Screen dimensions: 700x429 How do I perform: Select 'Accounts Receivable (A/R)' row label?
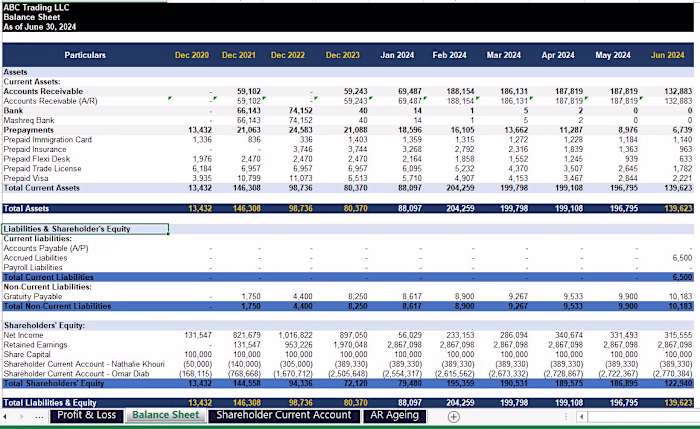pyautogui.click(x=50, y=101)
